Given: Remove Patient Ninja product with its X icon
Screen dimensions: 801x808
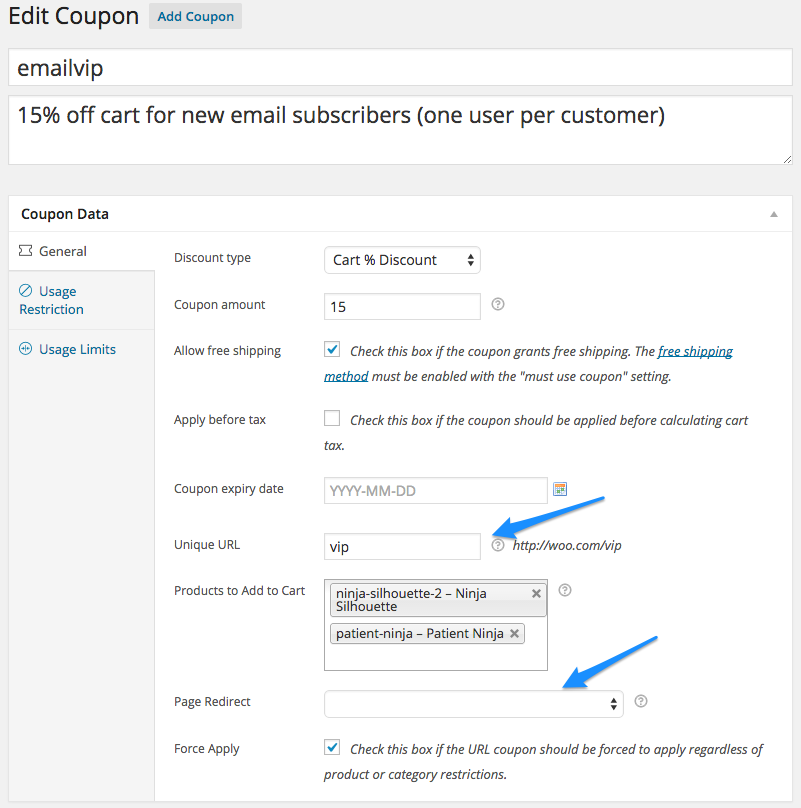Looking at the screenshot, I should click(x=514, y=633).
